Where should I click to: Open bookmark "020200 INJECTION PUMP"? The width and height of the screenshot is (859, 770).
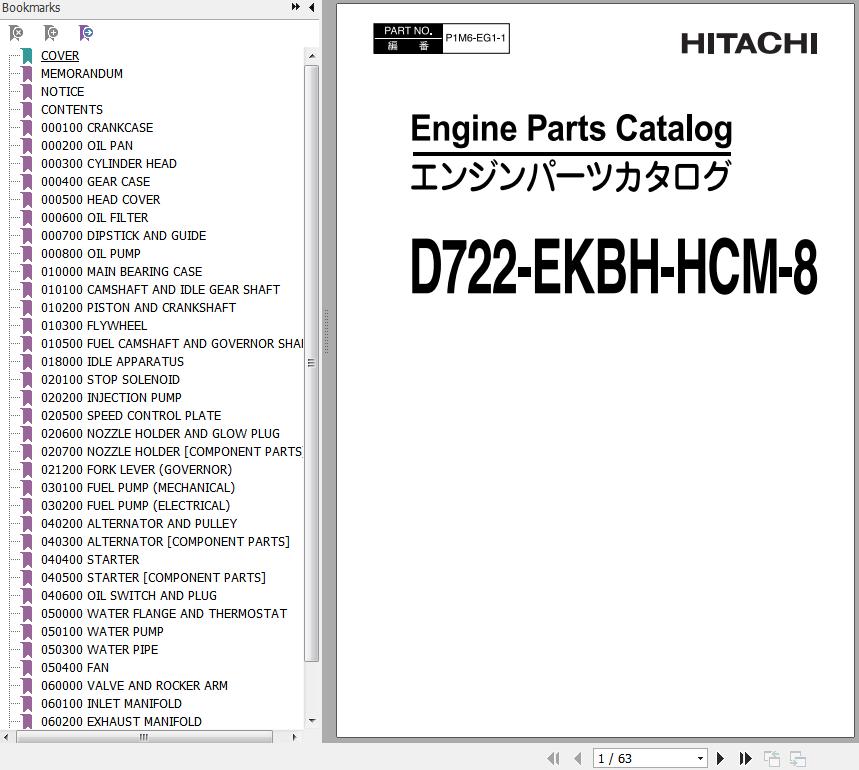click(111, 398)
